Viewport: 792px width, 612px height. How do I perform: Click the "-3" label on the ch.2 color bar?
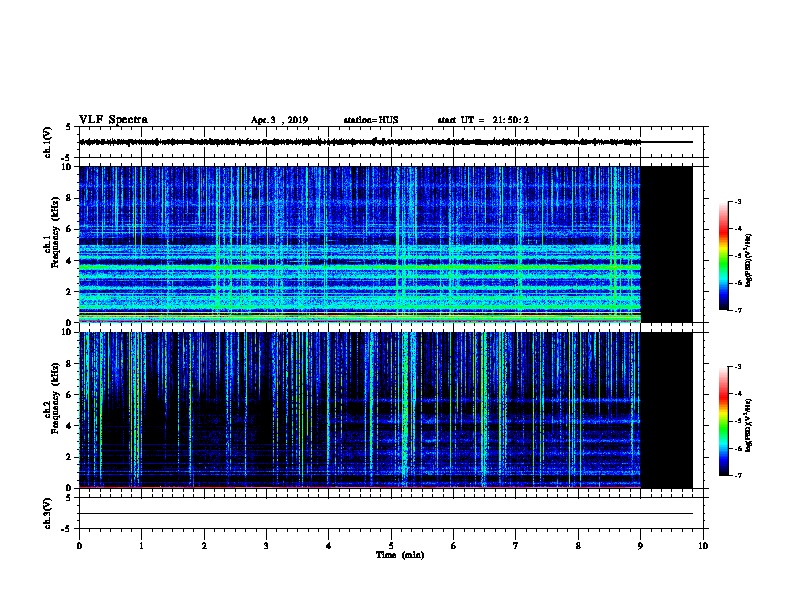737,367
